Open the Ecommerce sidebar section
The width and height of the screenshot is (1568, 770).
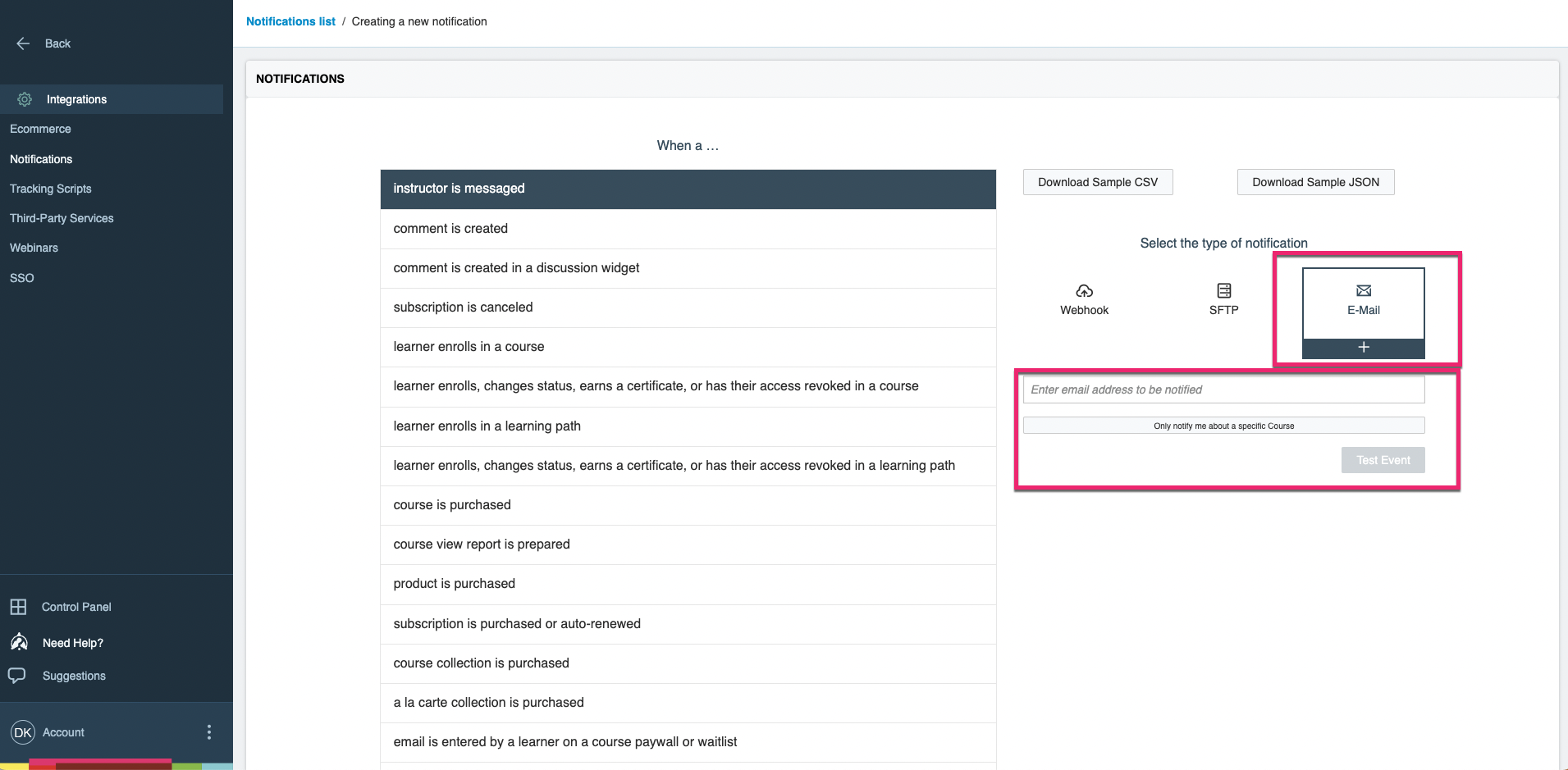tap(39, 129)
